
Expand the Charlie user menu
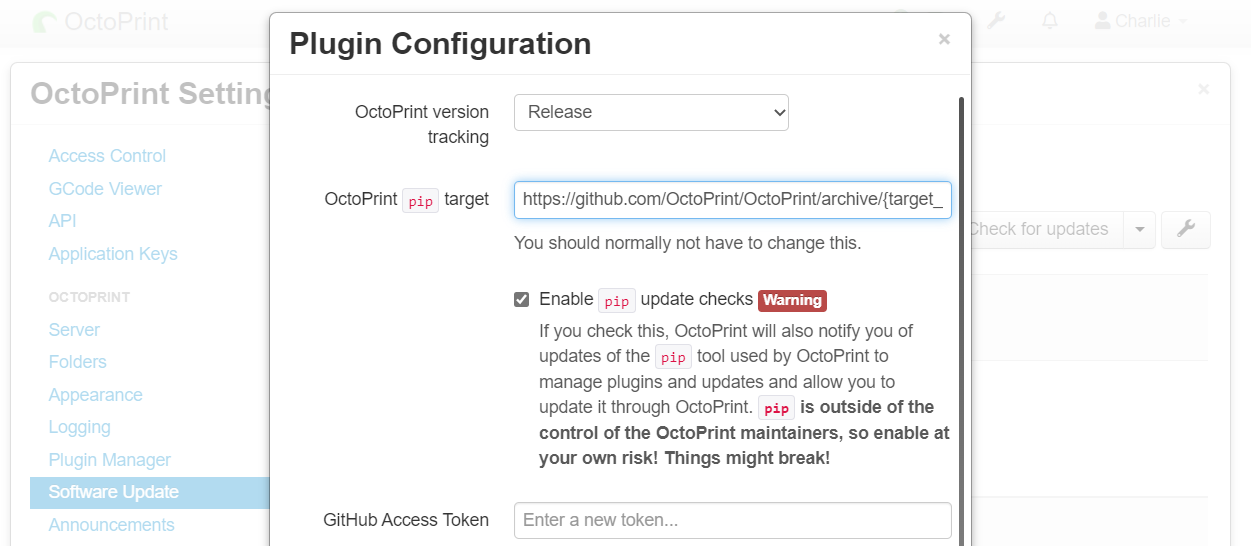1141,20
